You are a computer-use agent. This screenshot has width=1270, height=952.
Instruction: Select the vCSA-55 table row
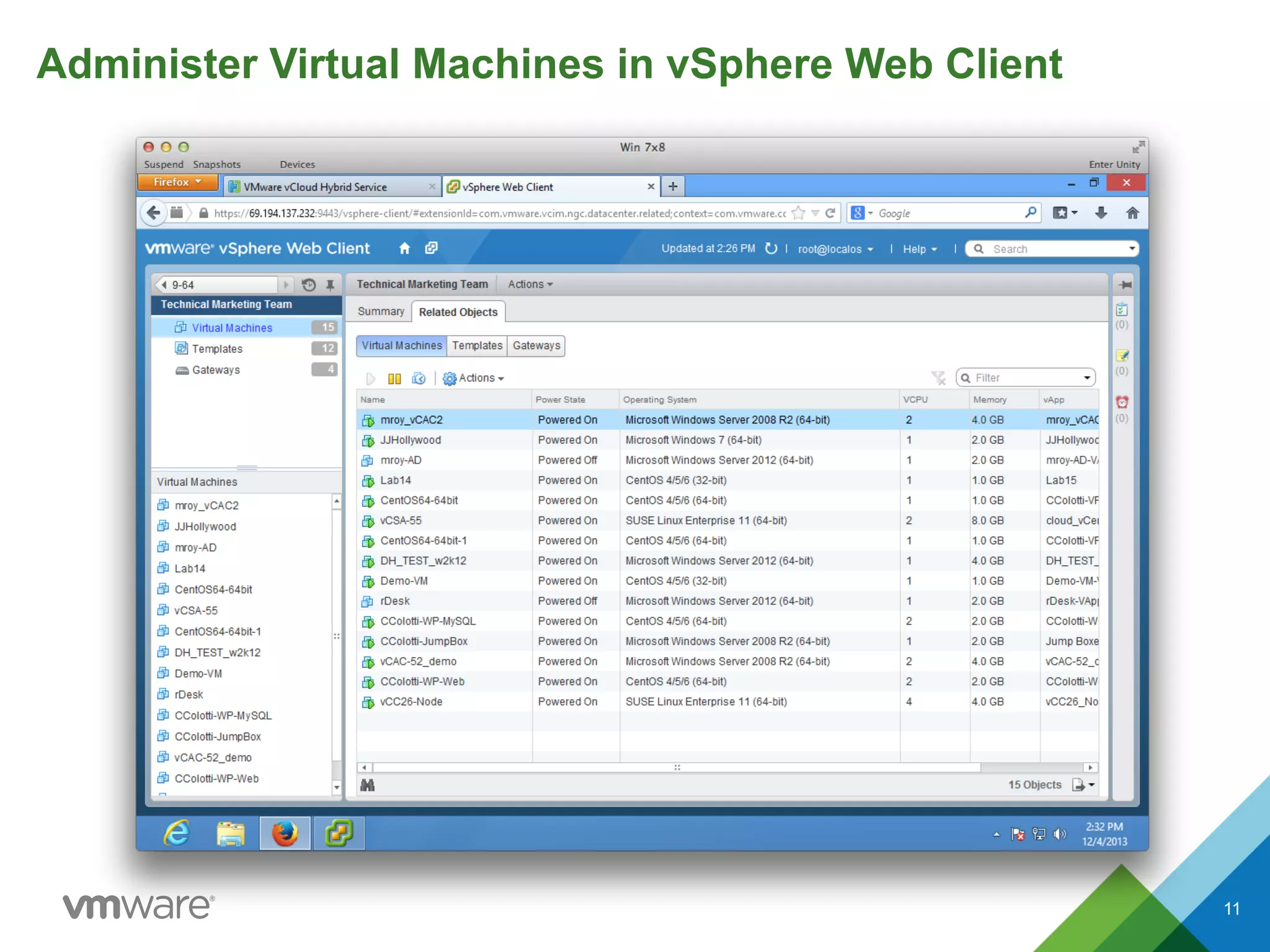[727, 521]
